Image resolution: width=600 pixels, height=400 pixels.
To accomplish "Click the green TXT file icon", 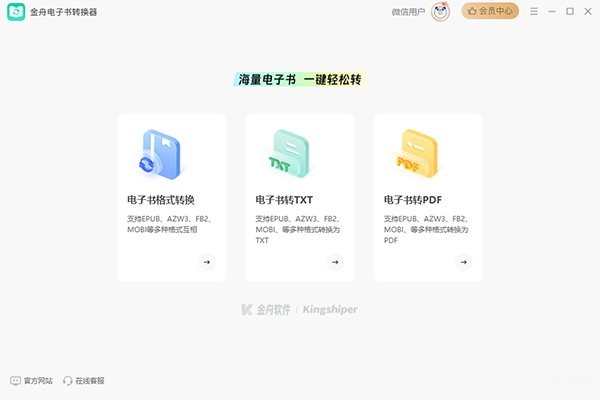I will tap(289, 153).
